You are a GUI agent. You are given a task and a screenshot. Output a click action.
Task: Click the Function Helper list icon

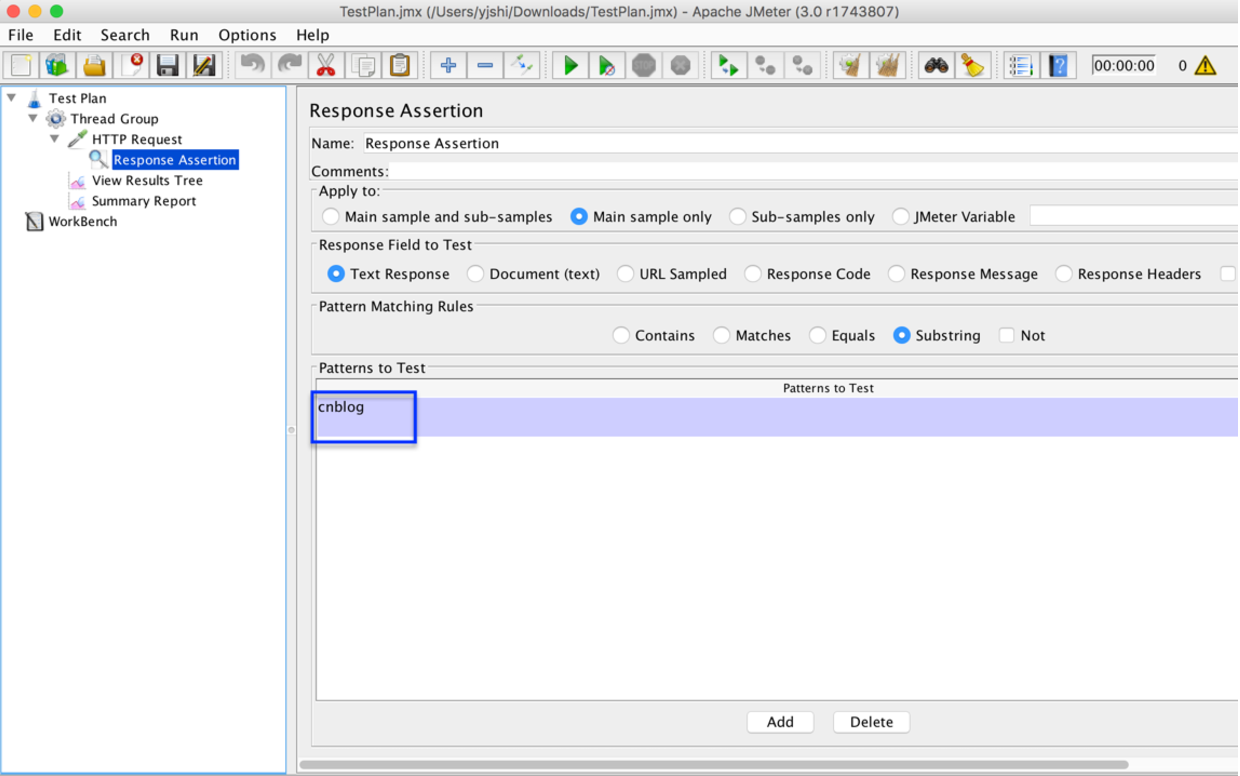click(x=1021, y=66)
